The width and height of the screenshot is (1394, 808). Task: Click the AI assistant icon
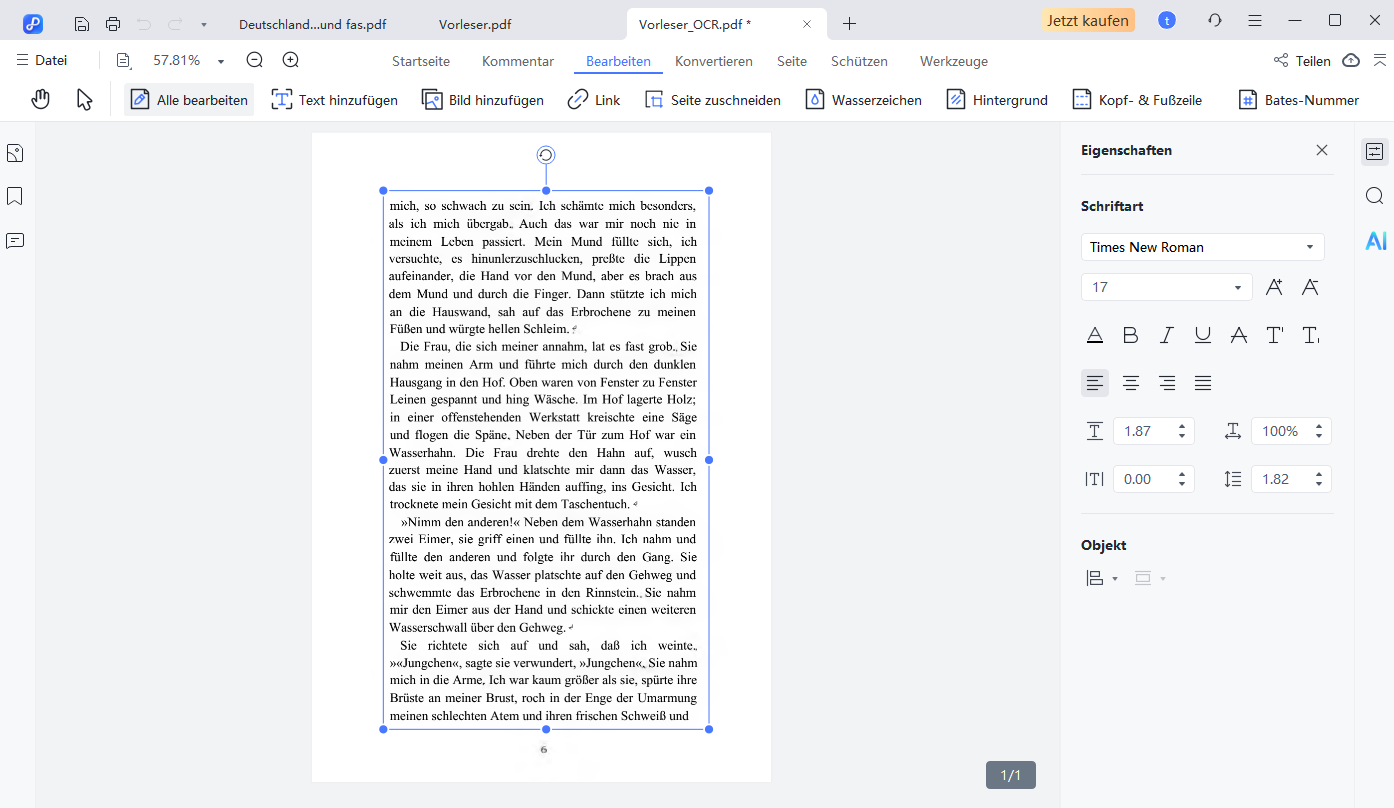pyautogui.click(x=1376, y=241)
